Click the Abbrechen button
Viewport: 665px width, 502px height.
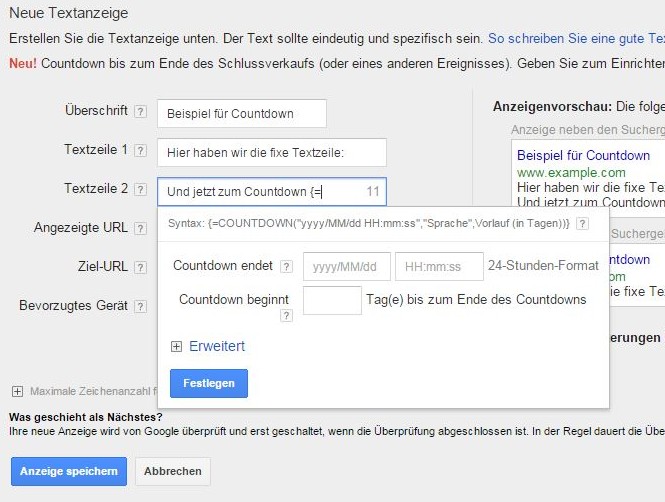point(173,471)
